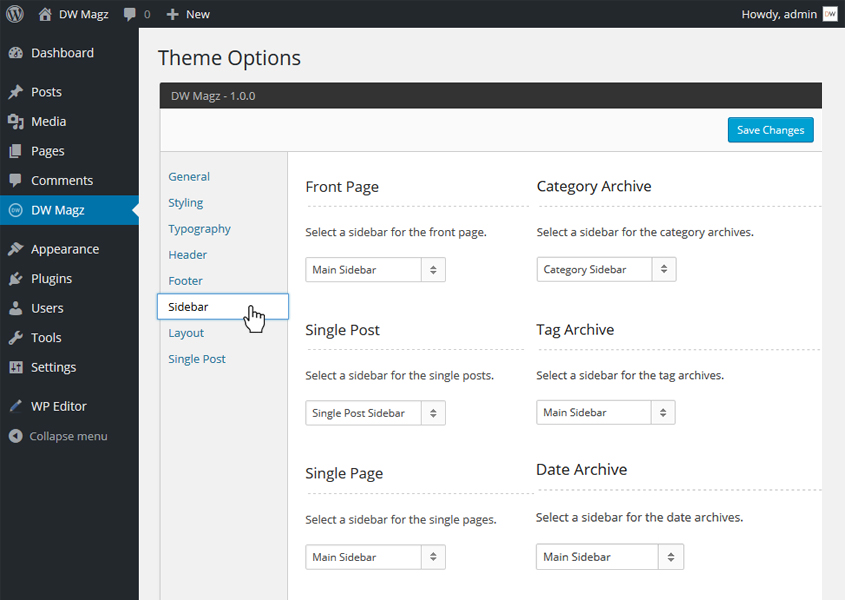Click Collapse menu text

point(68,436)
